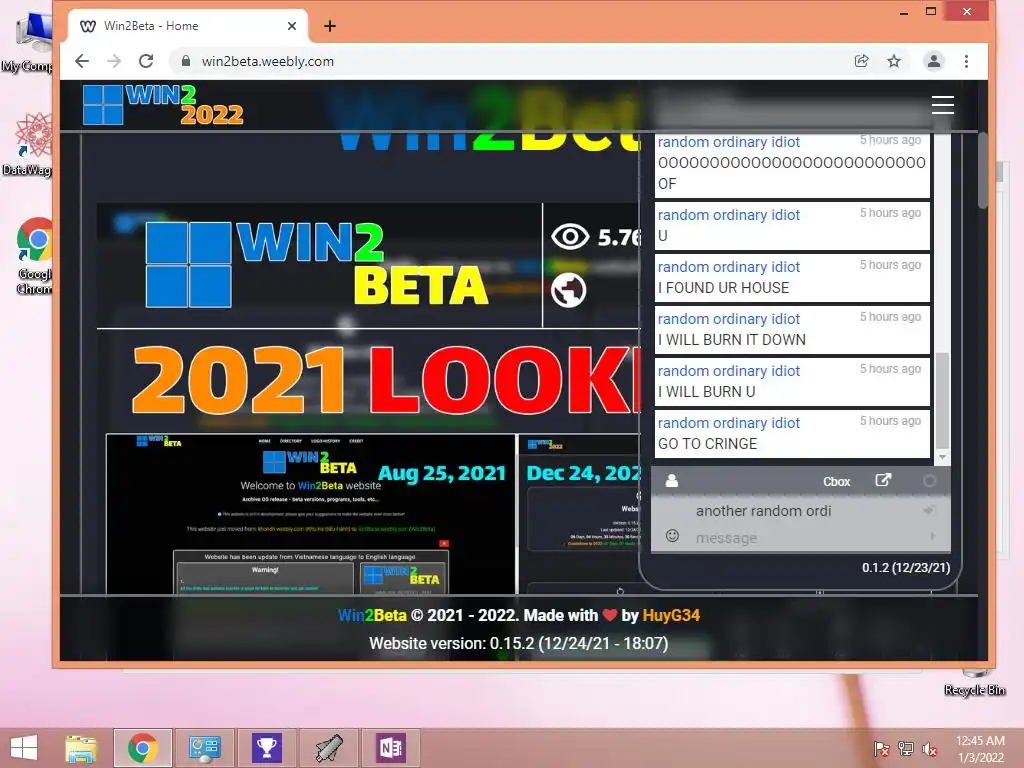The width and height of the screenshot is (1024, 768).
Task: Click the Cbox user profile icon
Action: click(x=671, y=481)
